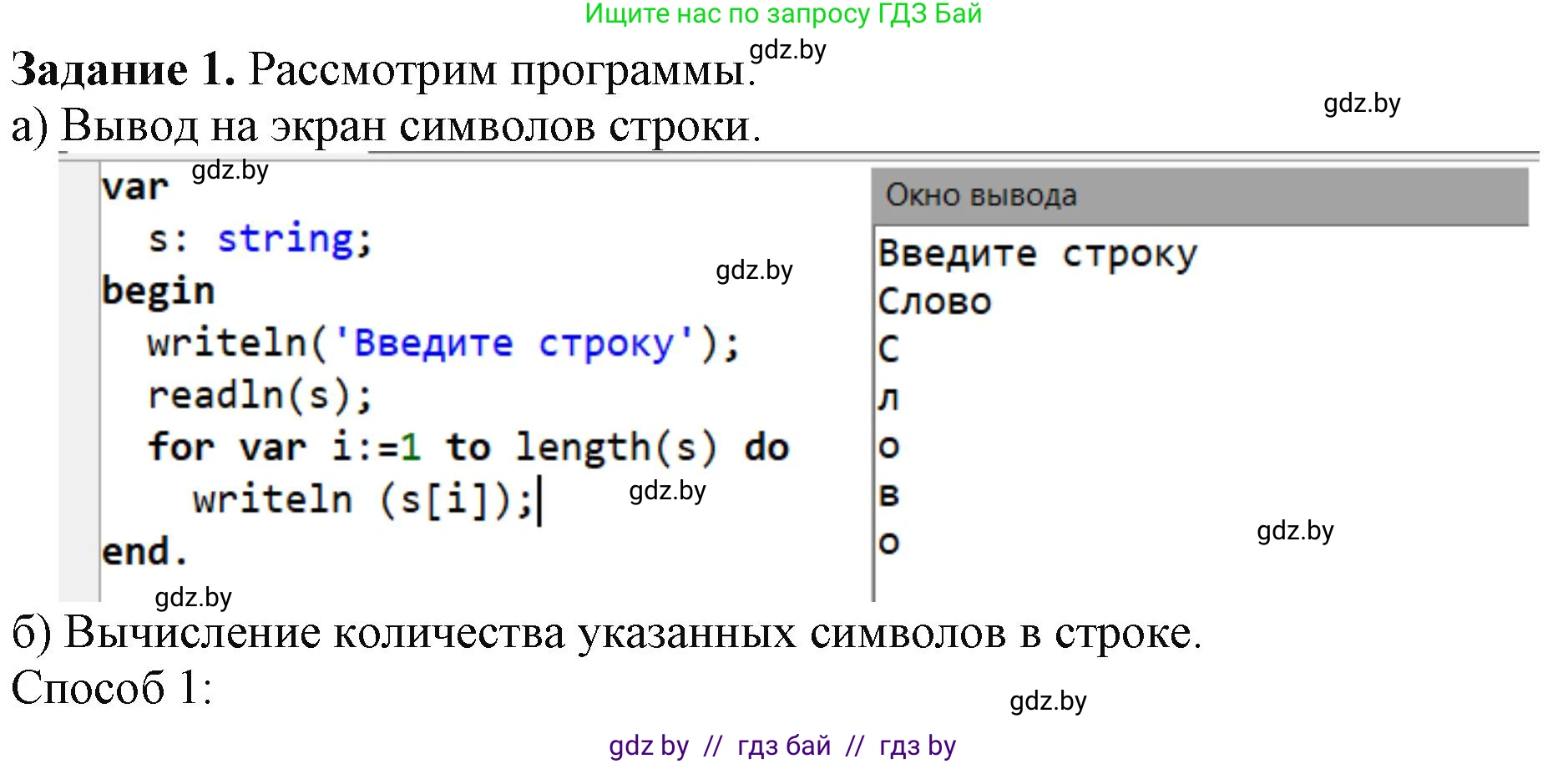Click the Введите строку output text
The width and height of the screenshot is (1568, 764).
tap(1035, 251)
